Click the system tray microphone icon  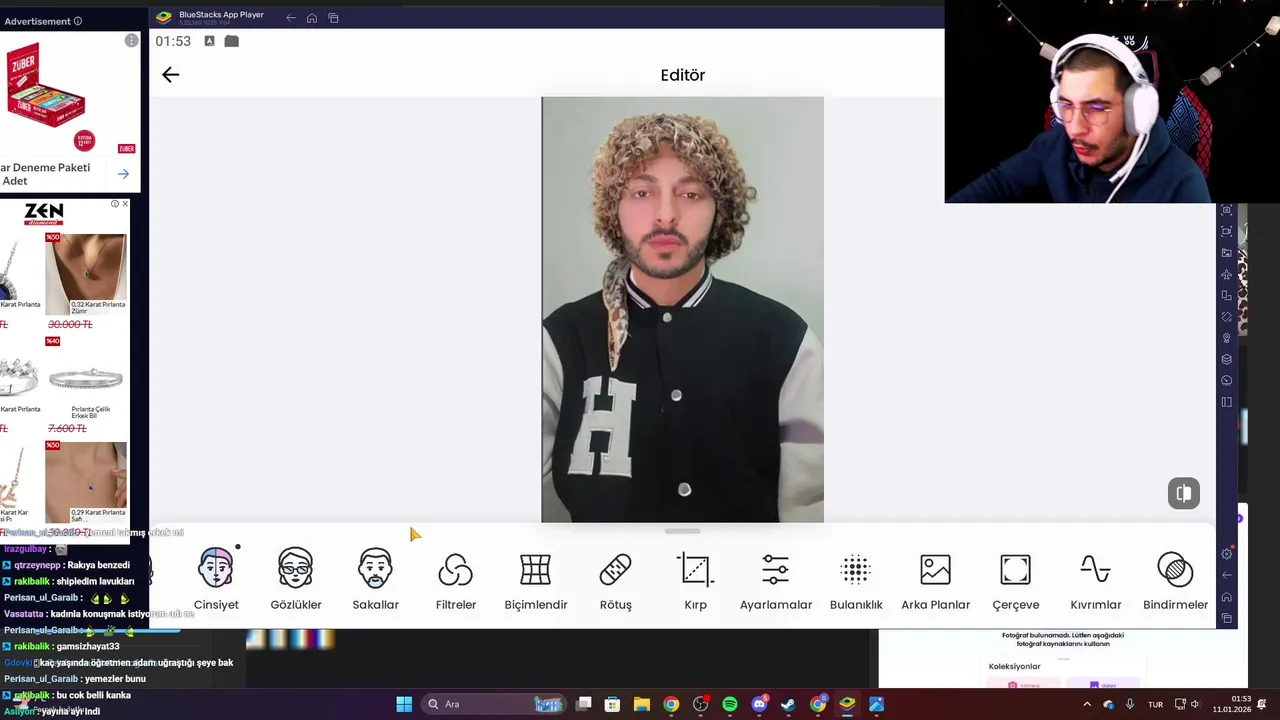1130,704
